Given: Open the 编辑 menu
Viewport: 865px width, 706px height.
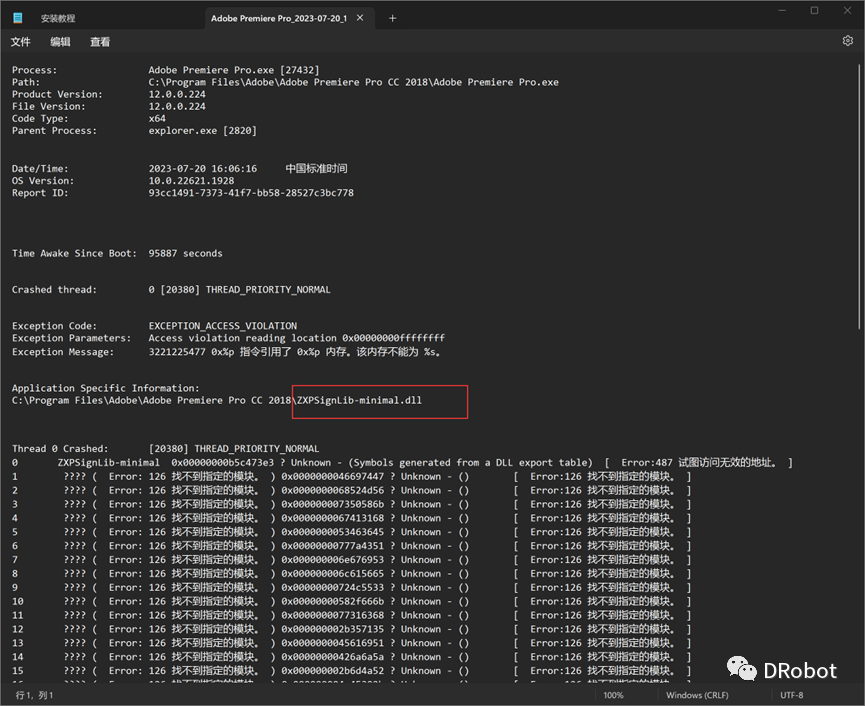Looking at the screenshot, I should [x=60, y=42].
